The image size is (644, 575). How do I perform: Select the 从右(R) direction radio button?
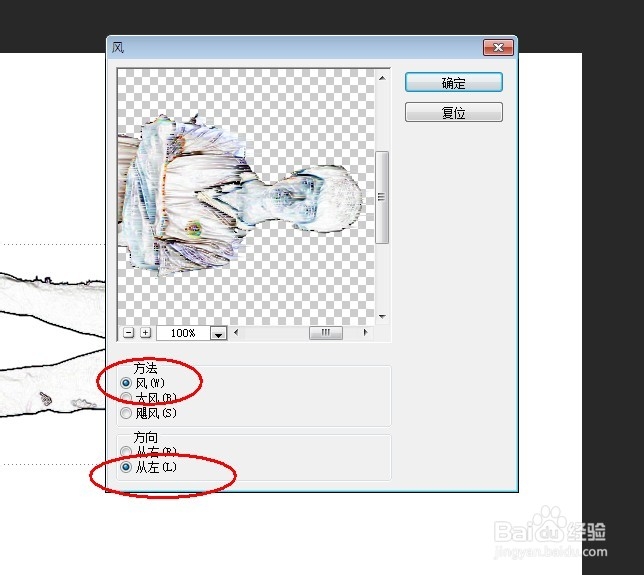(x=126, y=452)
